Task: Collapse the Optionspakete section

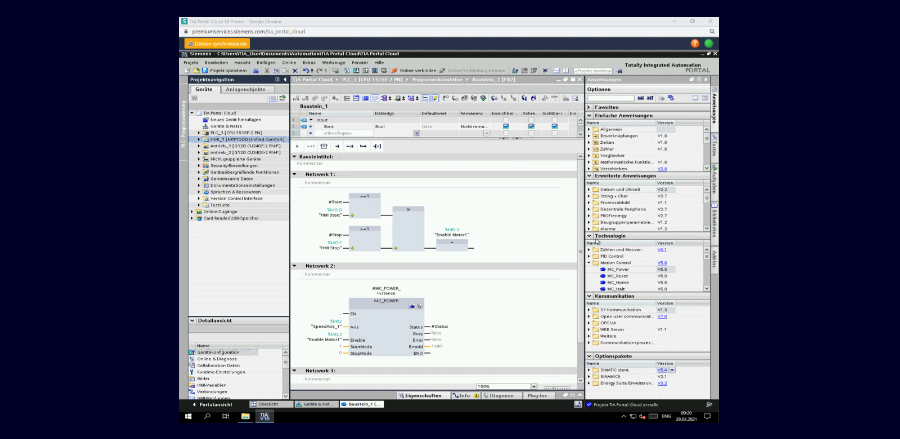Action: (589, 356)
